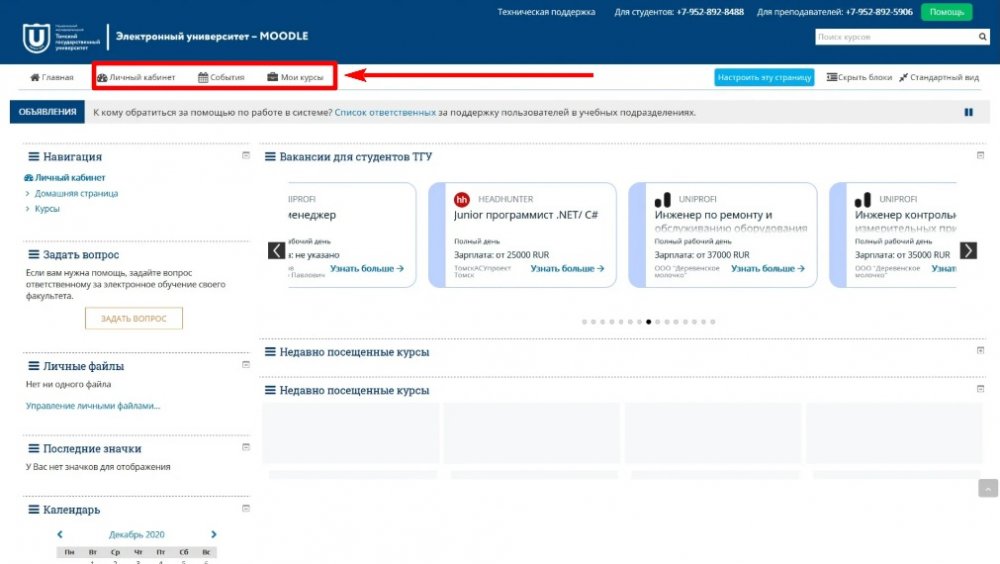
Task: Pause the announcements ticker
Action: (x=968, y=113)
